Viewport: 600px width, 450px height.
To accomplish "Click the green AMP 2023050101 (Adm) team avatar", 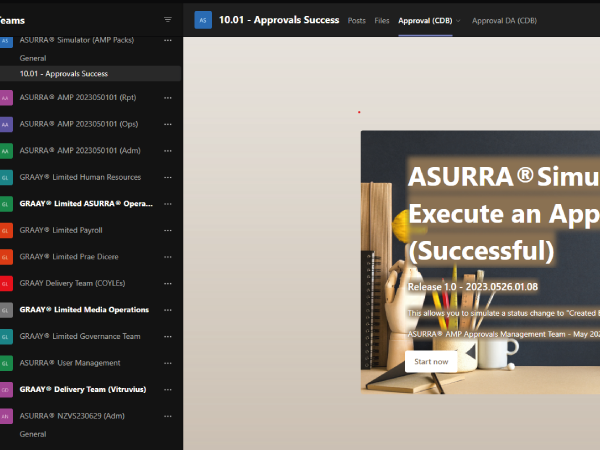I will tap(5, 151).
